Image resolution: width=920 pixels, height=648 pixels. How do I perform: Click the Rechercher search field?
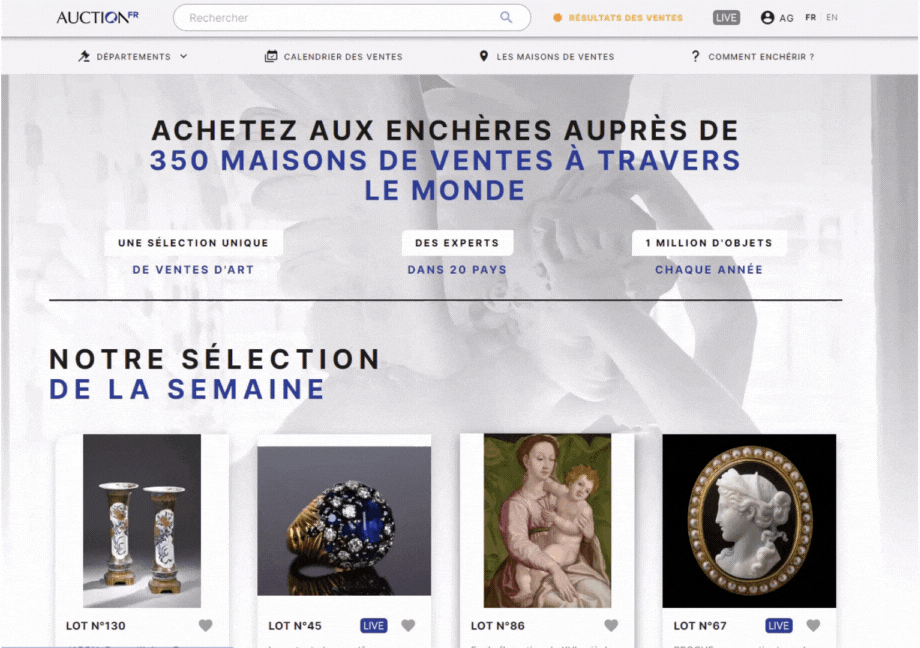click(352, 18)
